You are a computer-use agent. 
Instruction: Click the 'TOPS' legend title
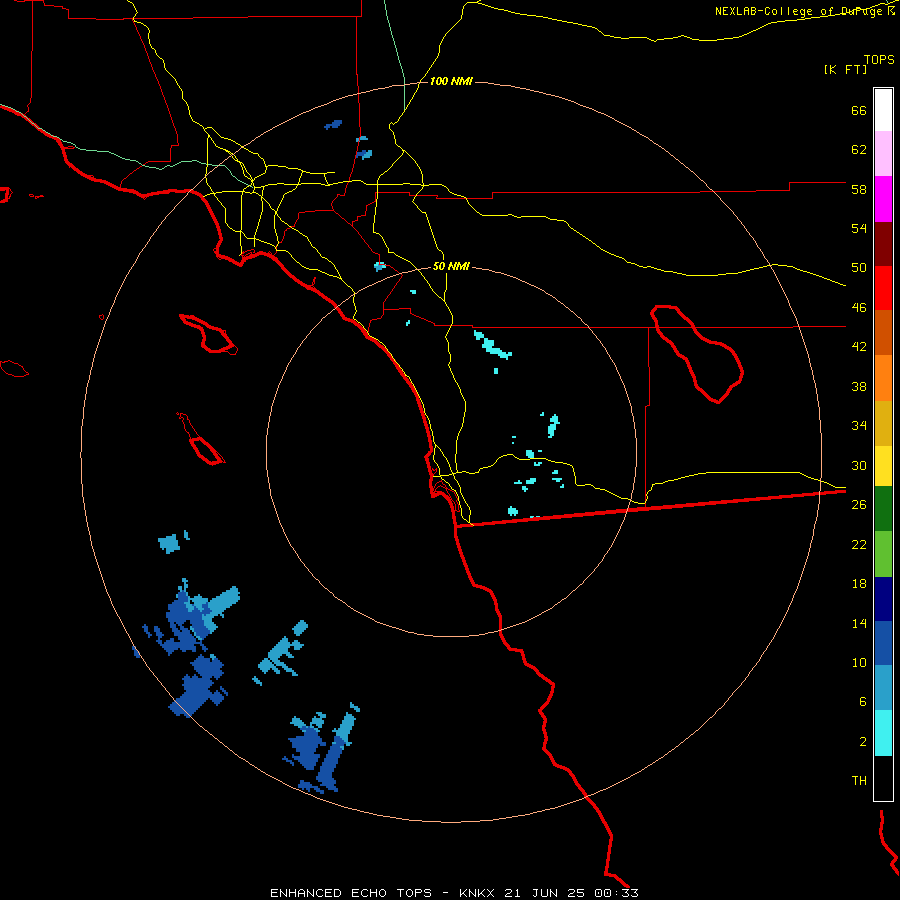879,59
